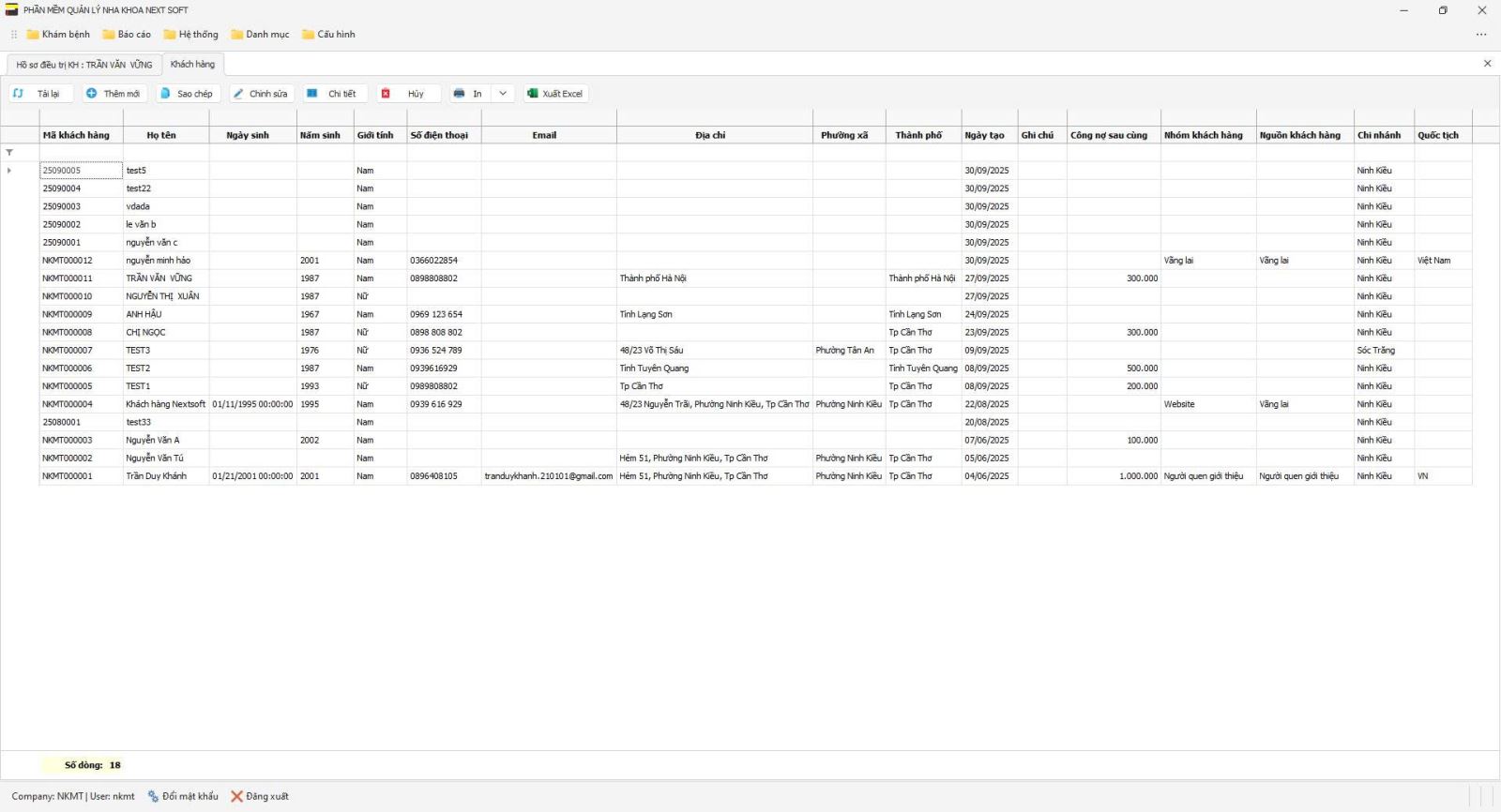Close the Khách hàng tab panel
This screenshot has width=1501, height=812.
point(1487,64)
